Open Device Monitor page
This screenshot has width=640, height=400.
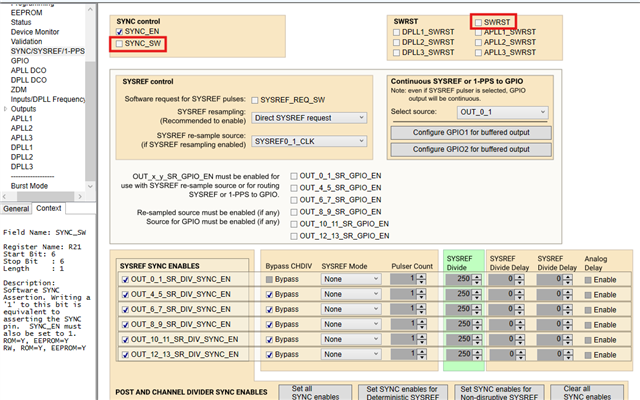pyautogui.click(x=35, y=32)
